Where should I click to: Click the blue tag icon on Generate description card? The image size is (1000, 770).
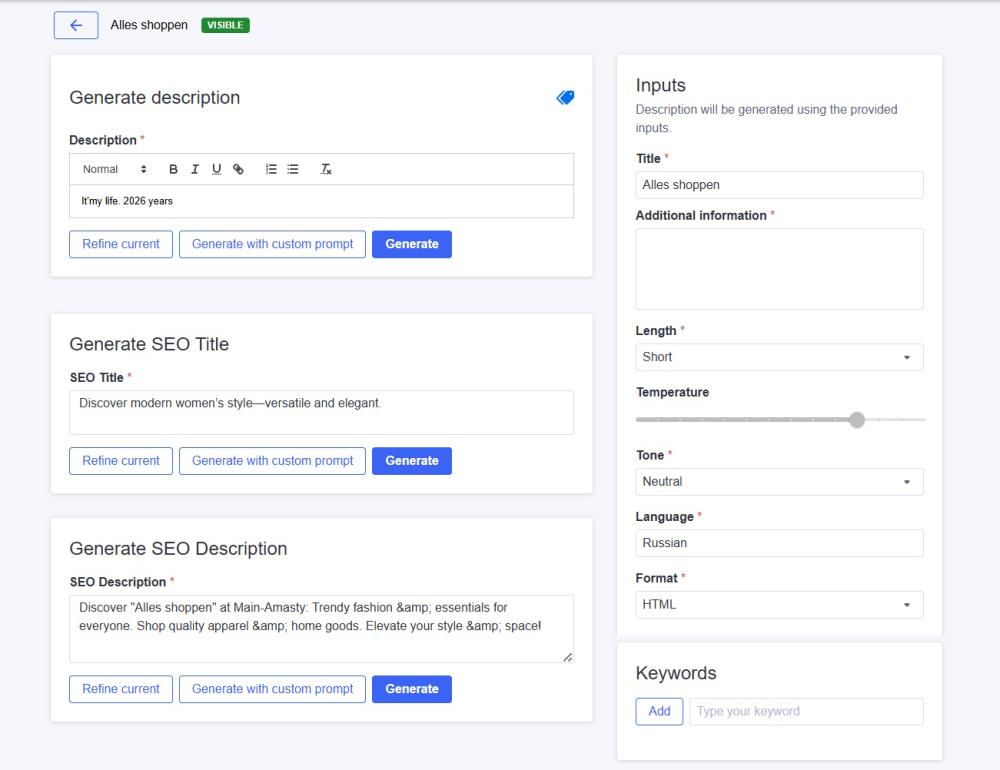click(564, 97)
